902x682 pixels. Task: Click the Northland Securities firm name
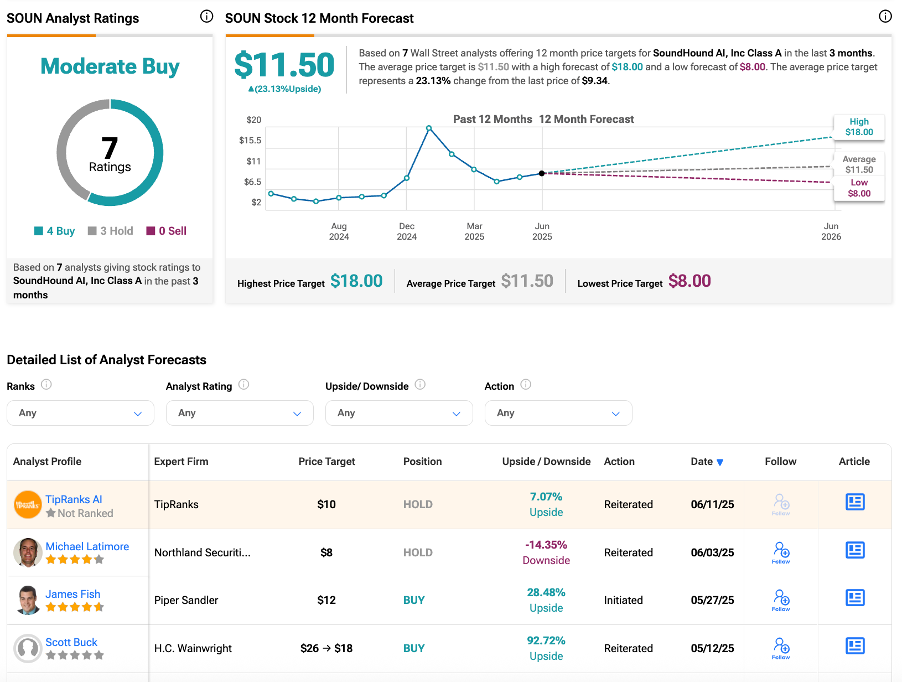(x=202, y=553)
